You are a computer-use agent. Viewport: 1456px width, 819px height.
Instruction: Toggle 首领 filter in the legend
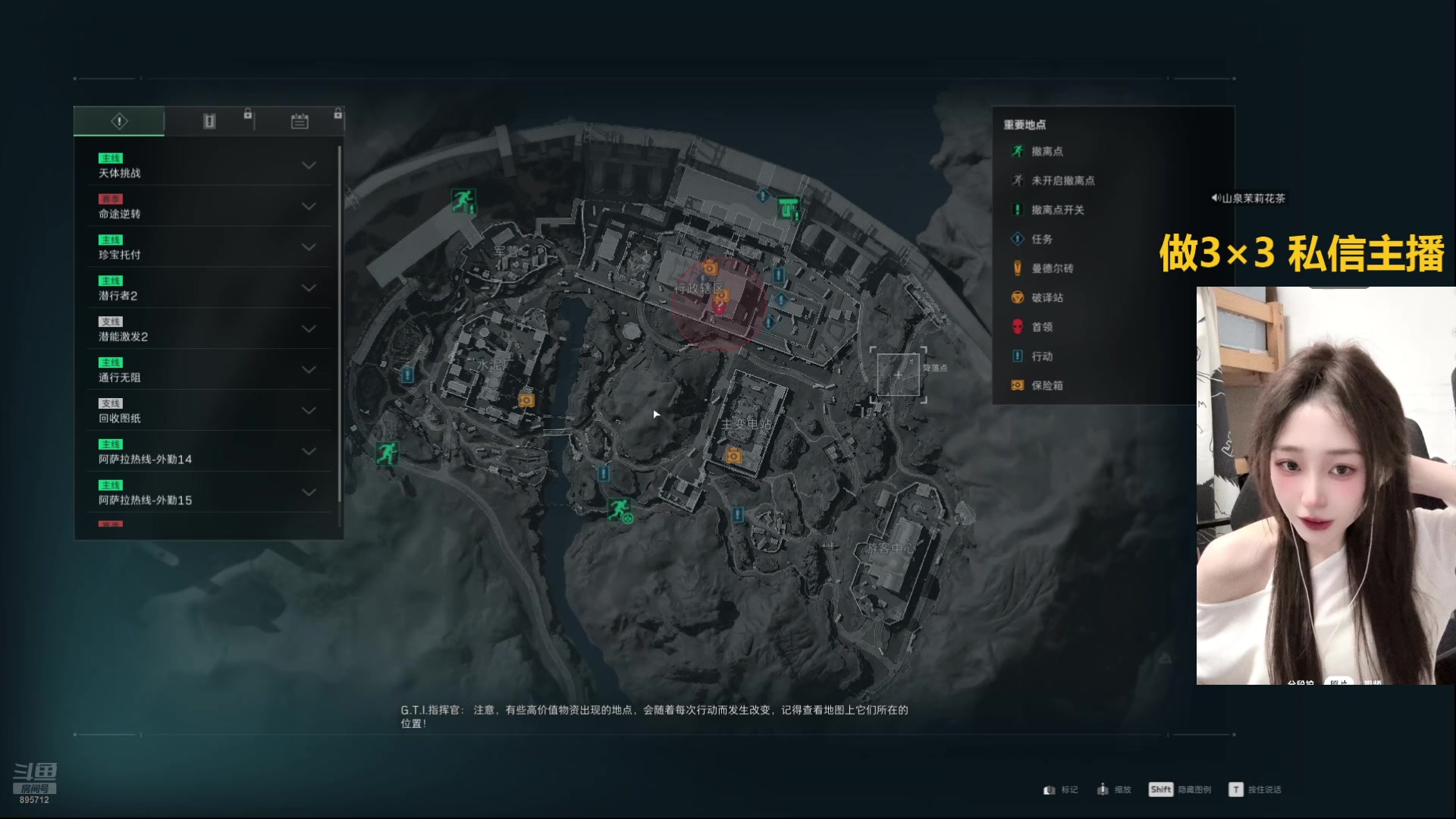click(1031, 327)
